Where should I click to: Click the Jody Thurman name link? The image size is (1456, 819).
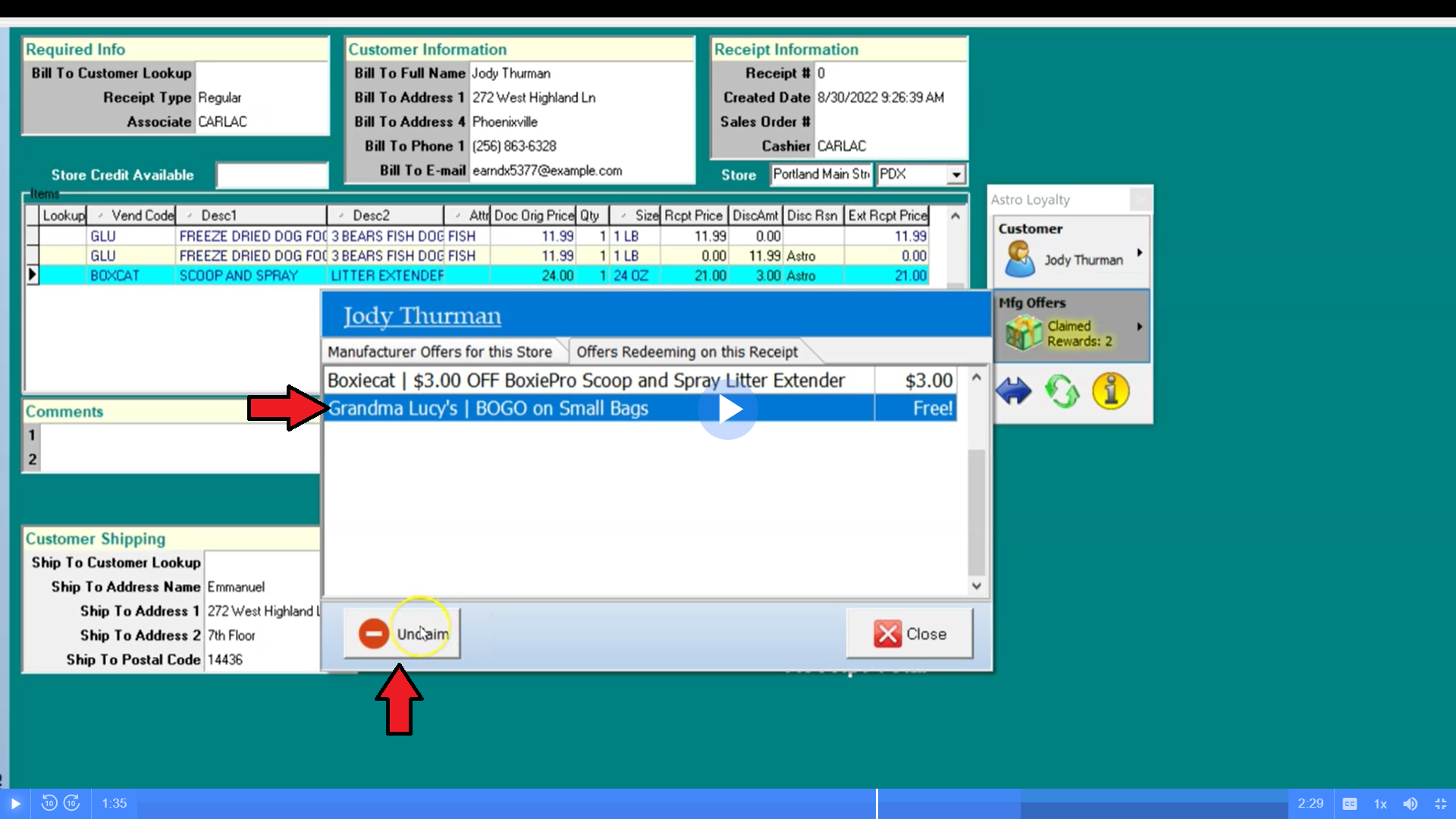click(422, 315)
